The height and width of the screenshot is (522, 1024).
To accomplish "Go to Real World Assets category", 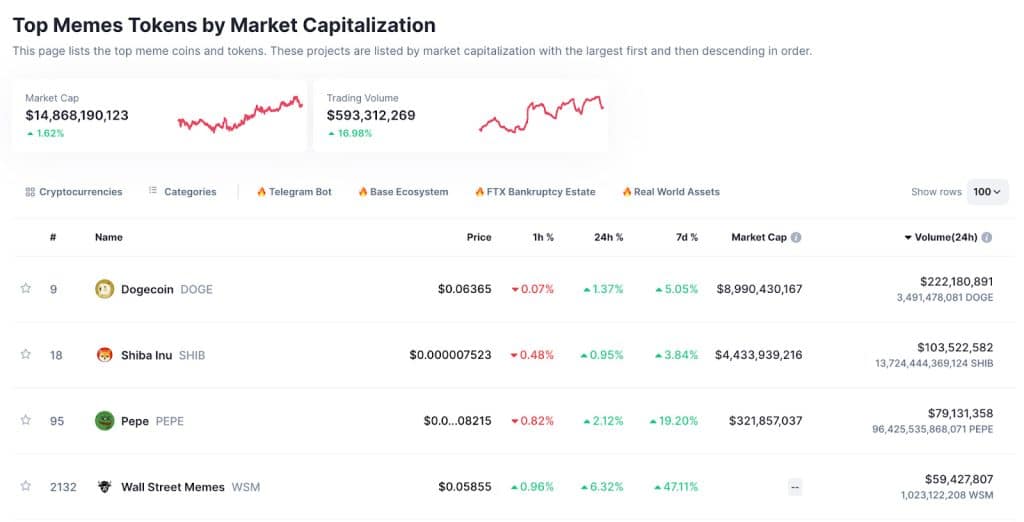I will coord(671,192).
